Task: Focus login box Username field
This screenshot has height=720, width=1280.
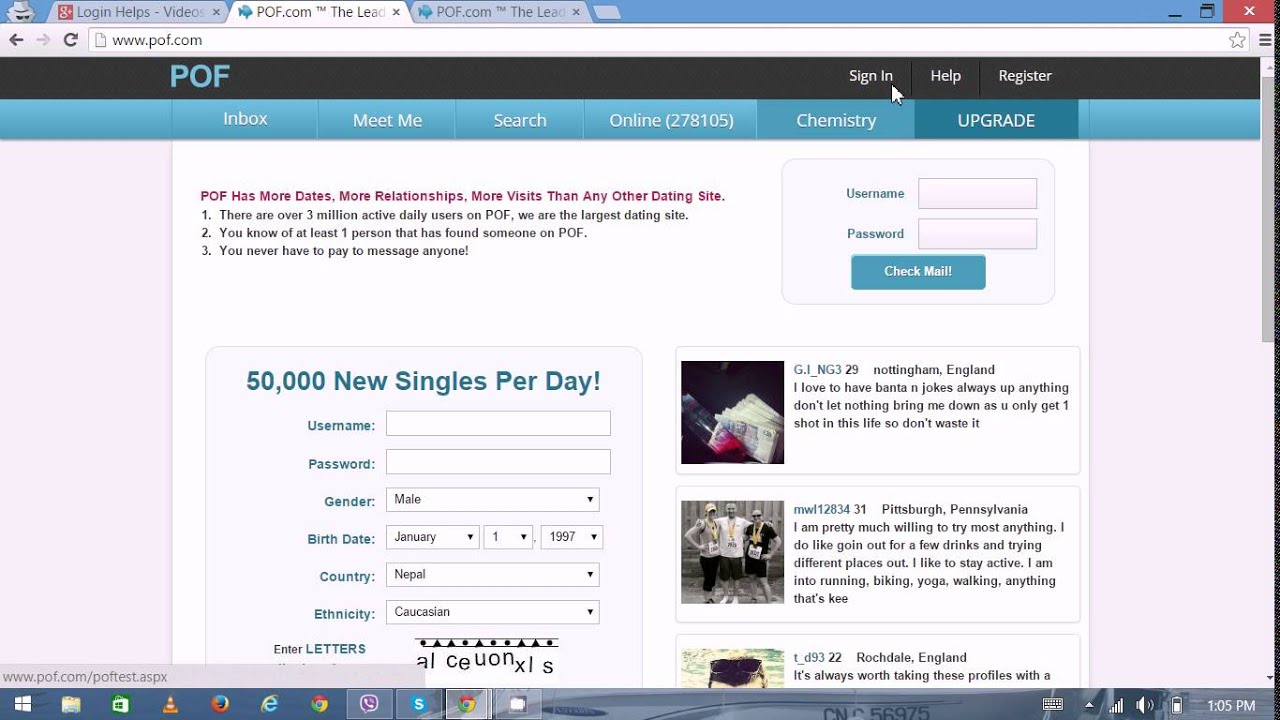Action: [977, 194]
